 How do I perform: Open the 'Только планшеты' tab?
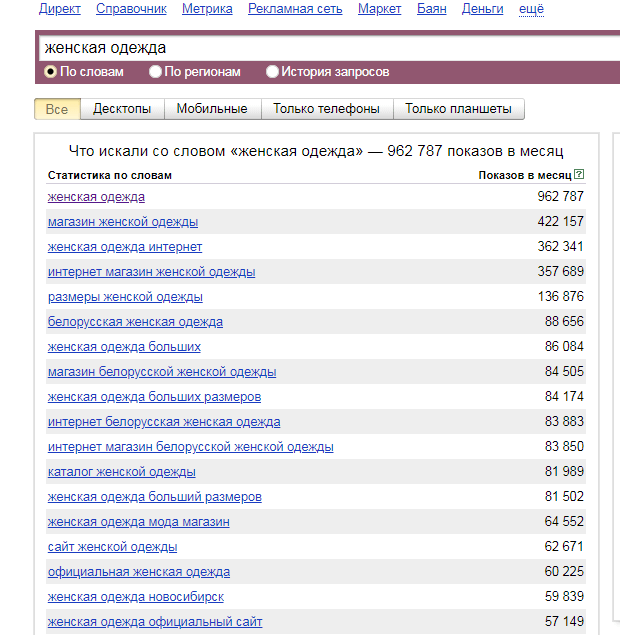coord(458,109)
